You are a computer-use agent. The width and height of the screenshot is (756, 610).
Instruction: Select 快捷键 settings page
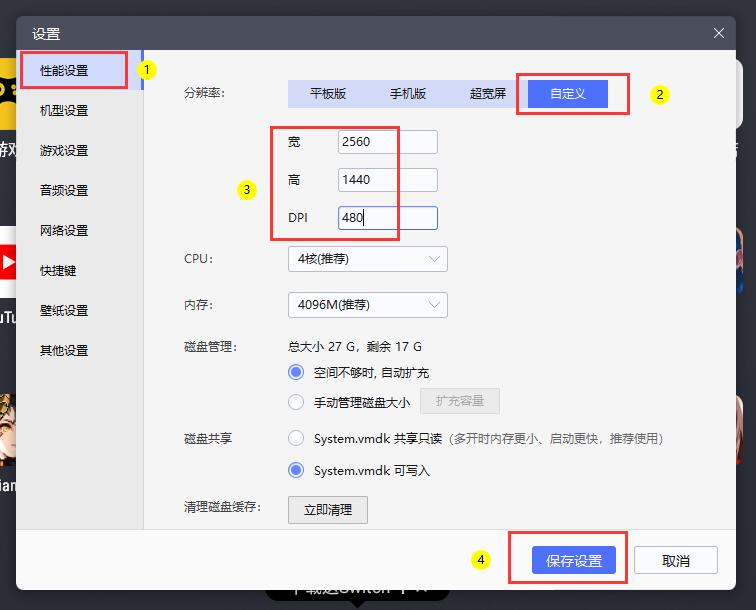pyautogui.click(x=58, y=270)
